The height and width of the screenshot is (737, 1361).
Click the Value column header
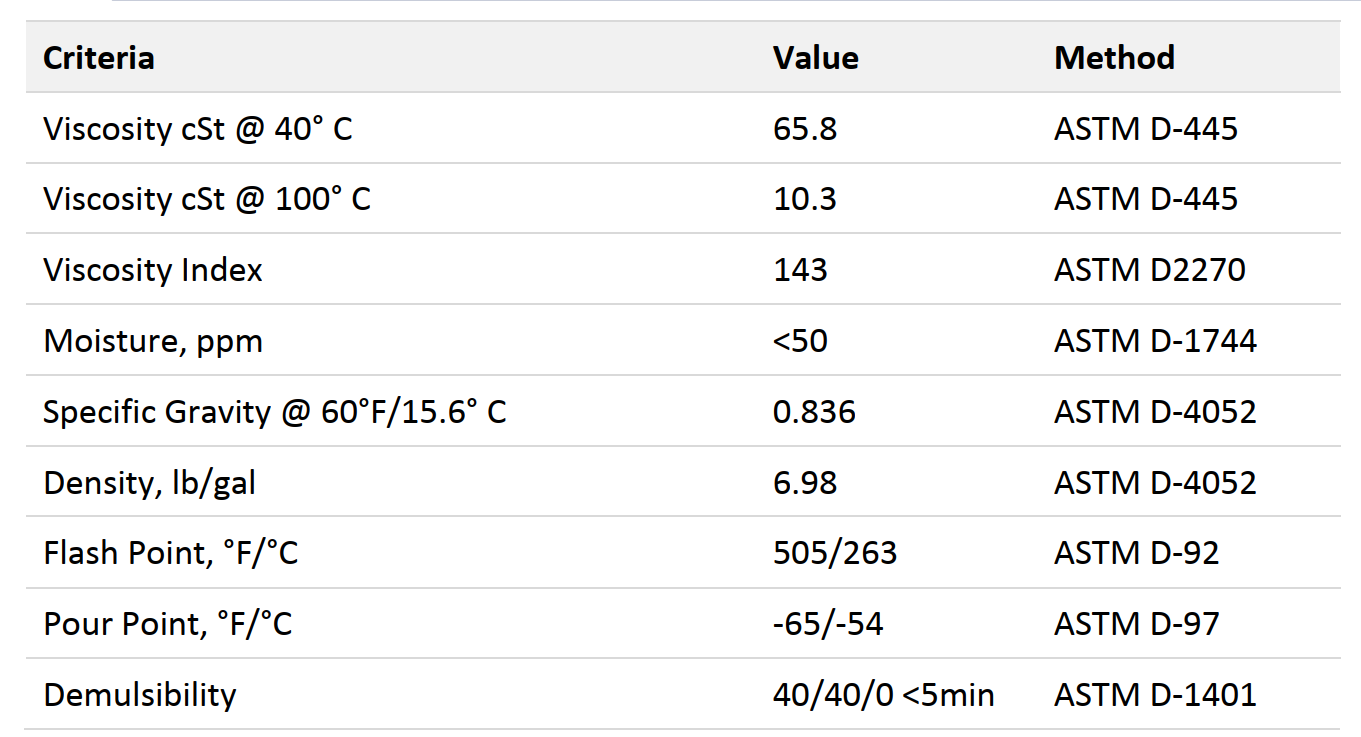click(815, 58)
